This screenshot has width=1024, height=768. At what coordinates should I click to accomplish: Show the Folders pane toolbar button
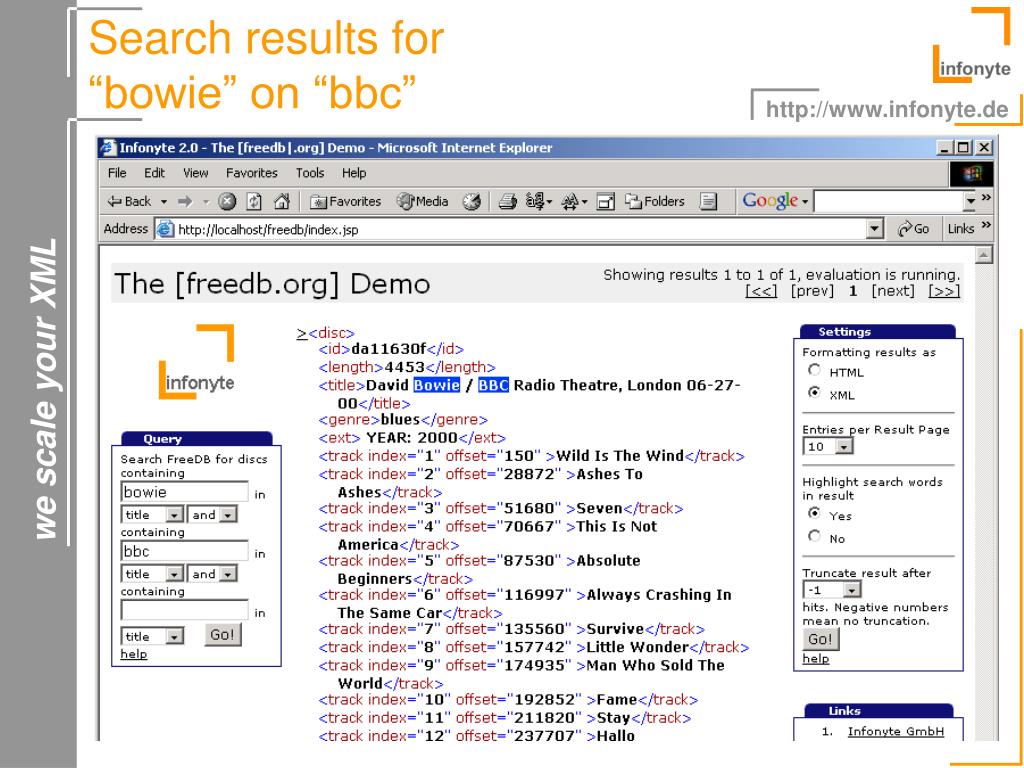point(654,202)
